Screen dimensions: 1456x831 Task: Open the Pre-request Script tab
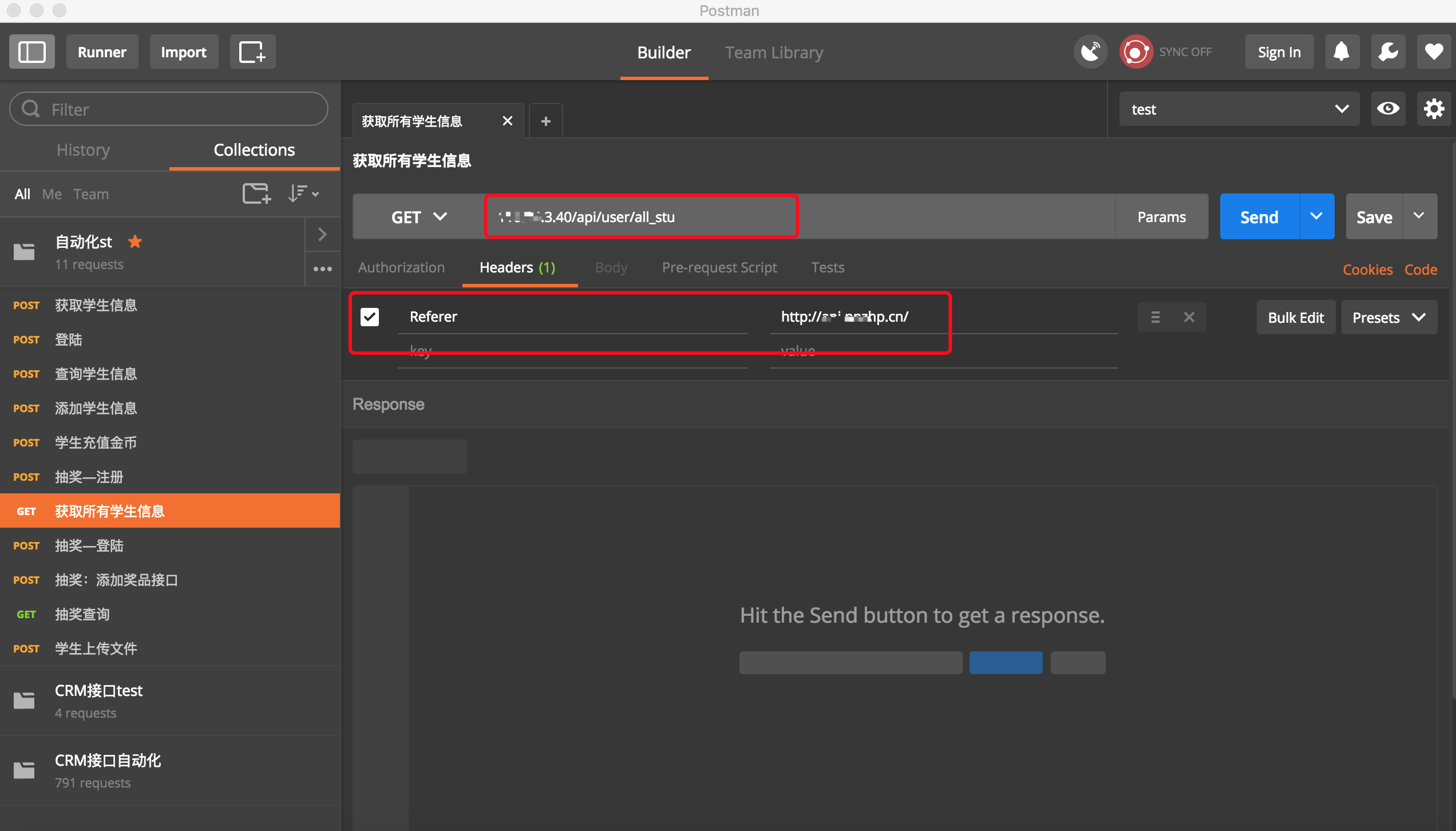(719, 267)
